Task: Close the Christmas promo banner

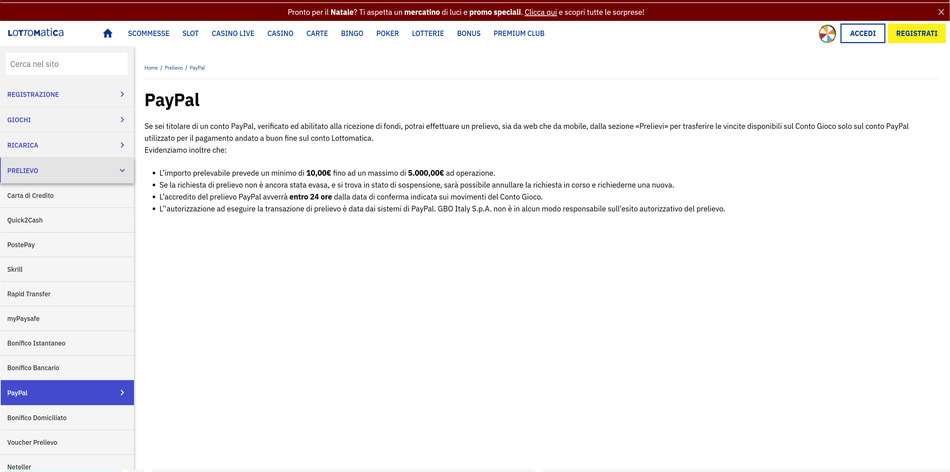Action: click(x=940, y=12)
